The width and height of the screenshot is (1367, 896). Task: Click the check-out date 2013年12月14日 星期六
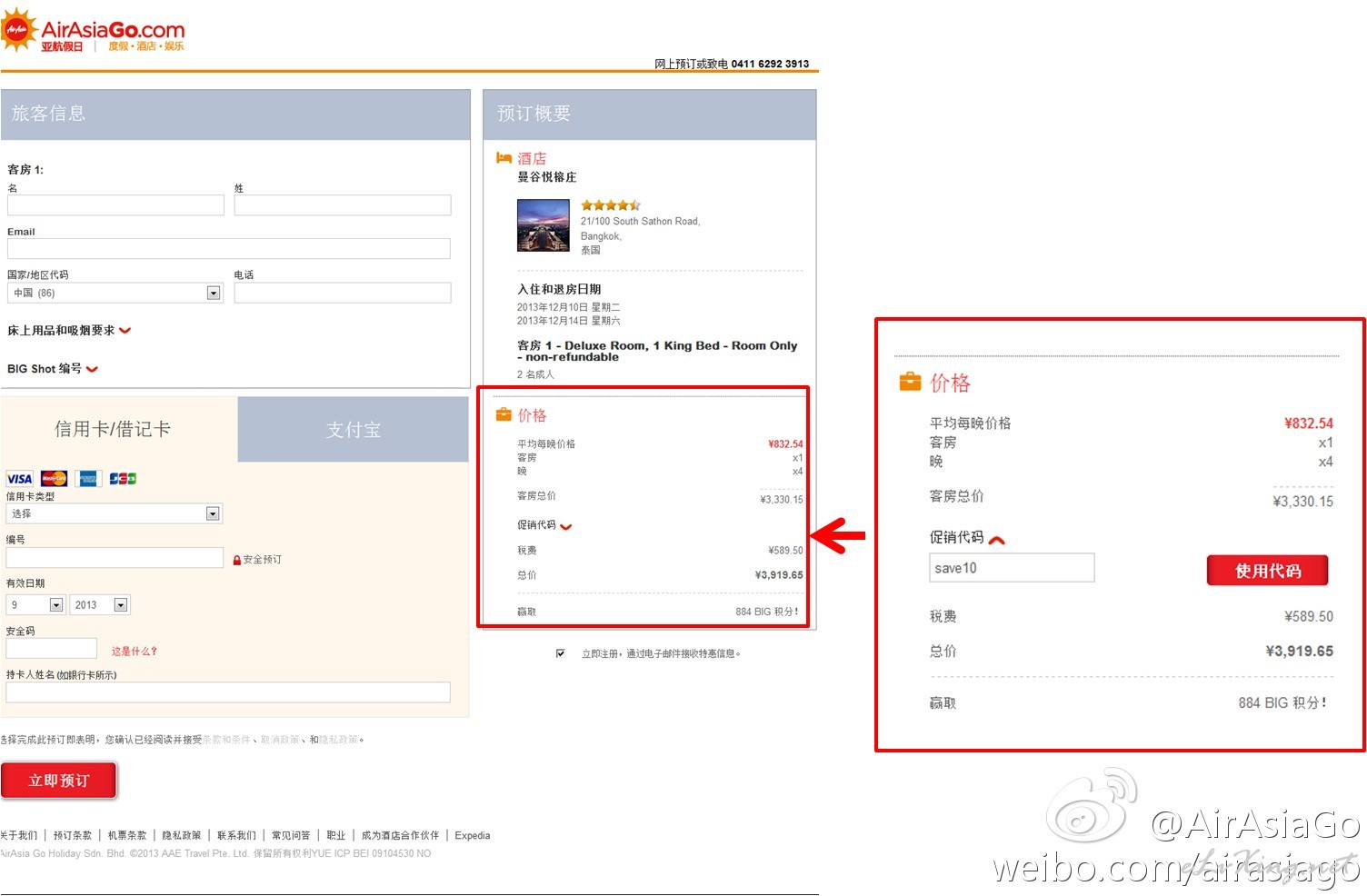click(568, 321)
